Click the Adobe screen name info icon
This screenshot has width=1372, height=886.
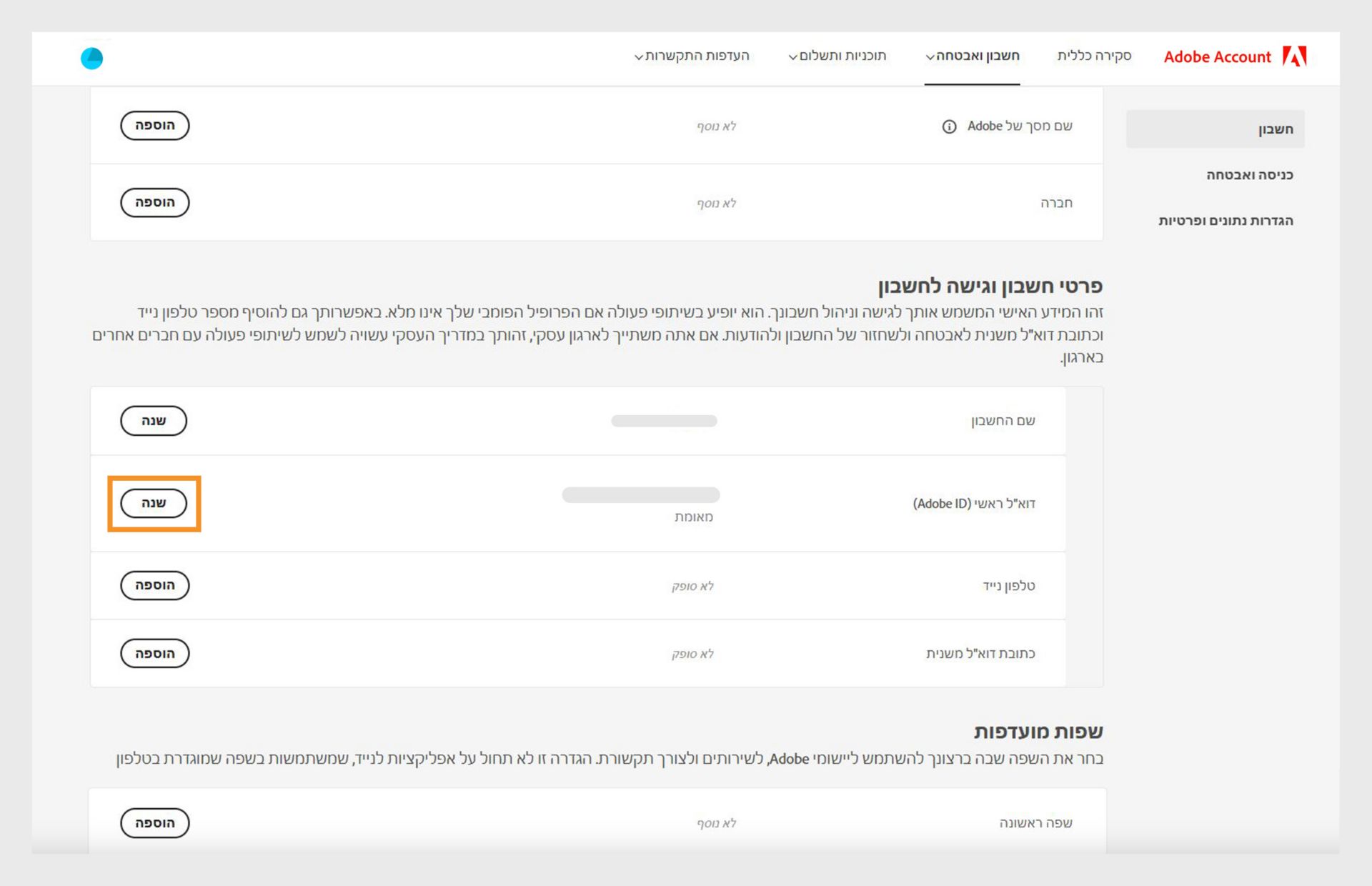pyautogui.click(x=949, y=126)
